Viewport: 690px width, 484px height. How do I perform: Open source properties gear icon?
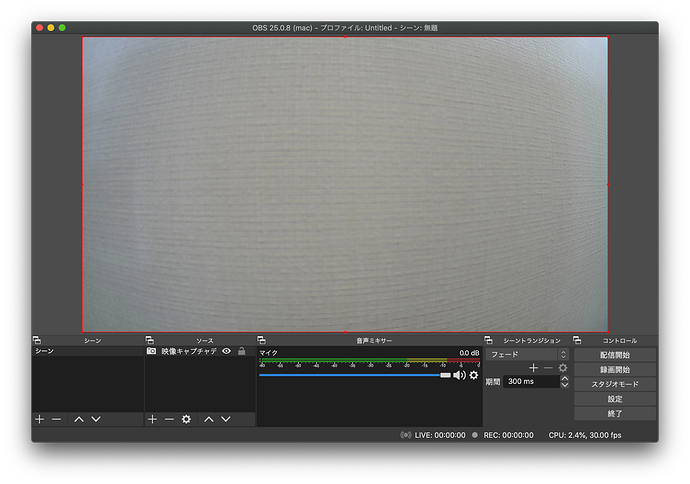click(187, 419)
